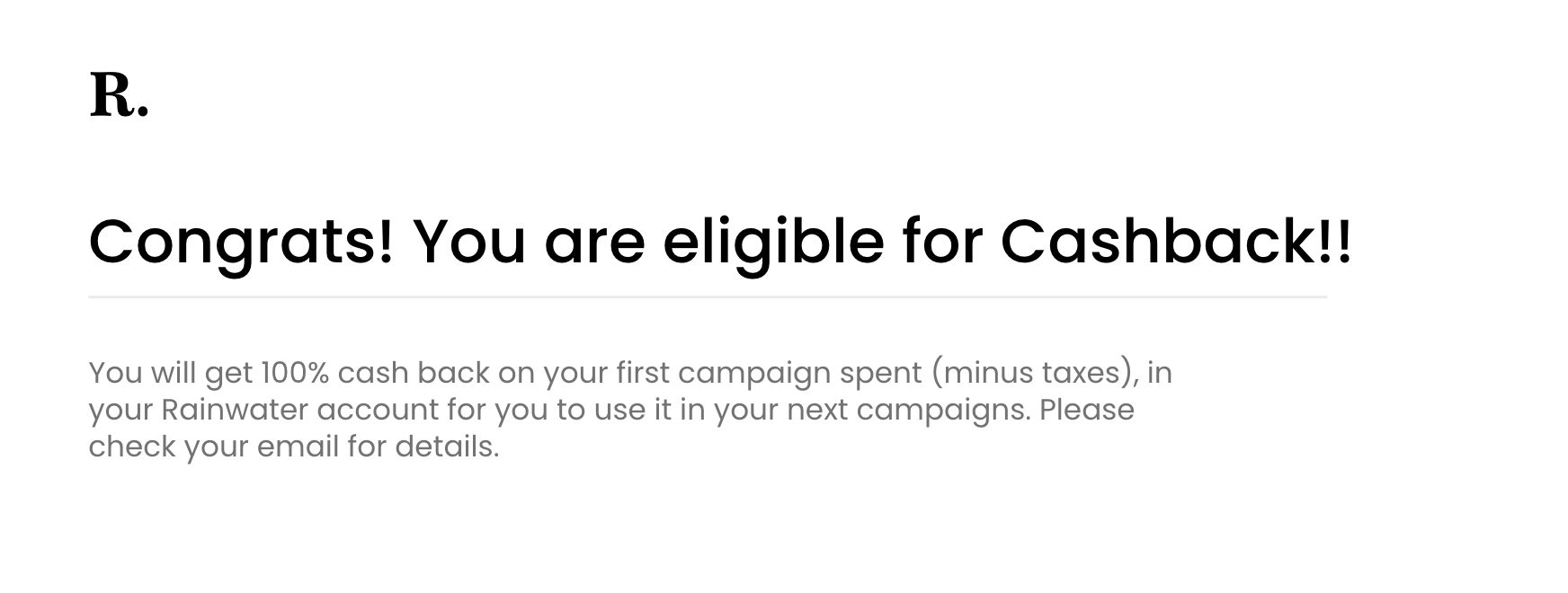Click the word "Rainwater" in the paragraph
Screen dimensions: 1568x593
235,410
